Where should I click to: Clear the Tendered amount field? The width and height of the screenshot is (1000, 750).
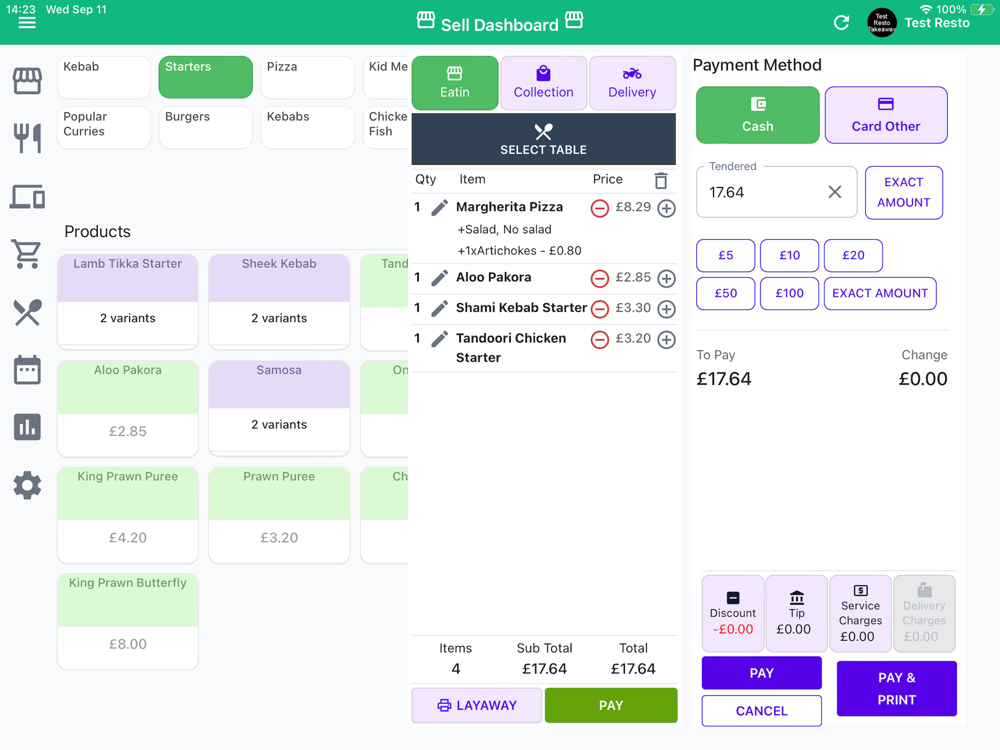pos(834,192)
